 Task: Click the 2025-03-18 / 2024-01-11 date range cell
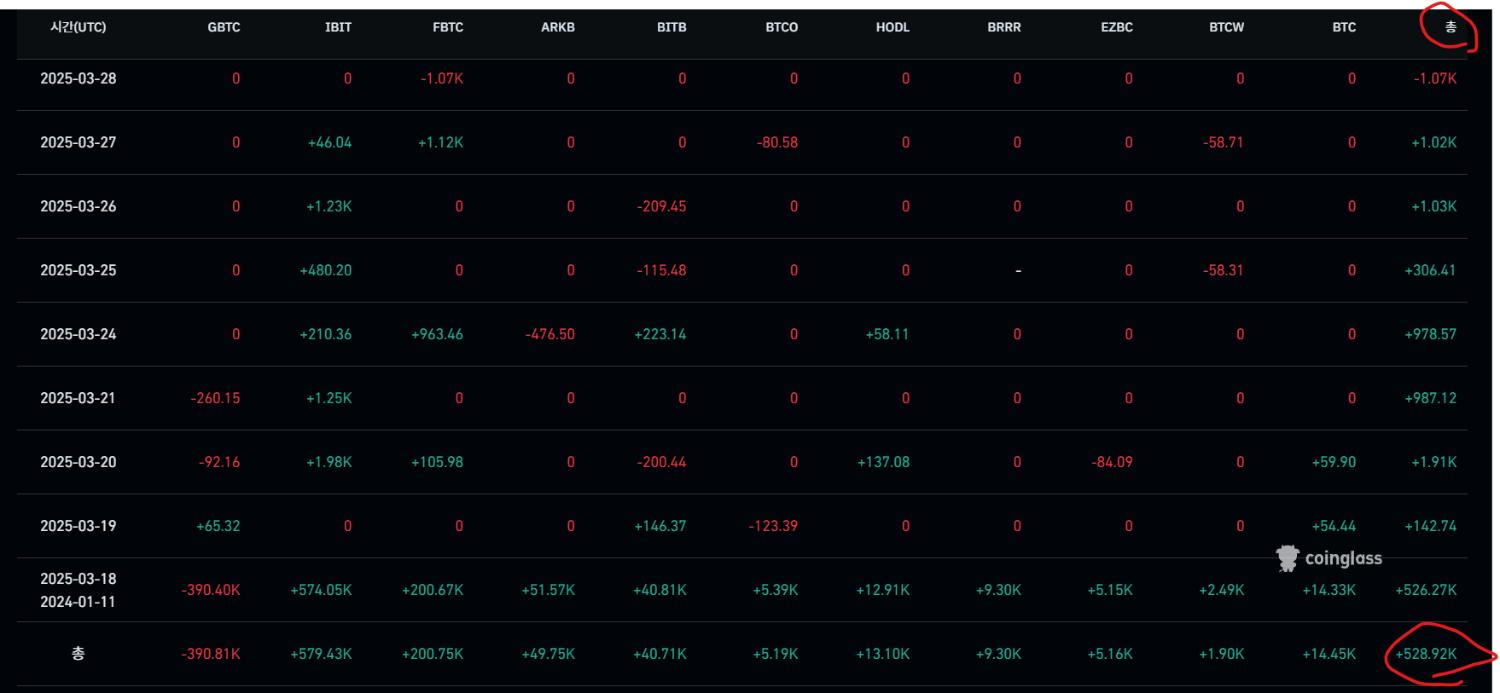click(x=78, y=590)
